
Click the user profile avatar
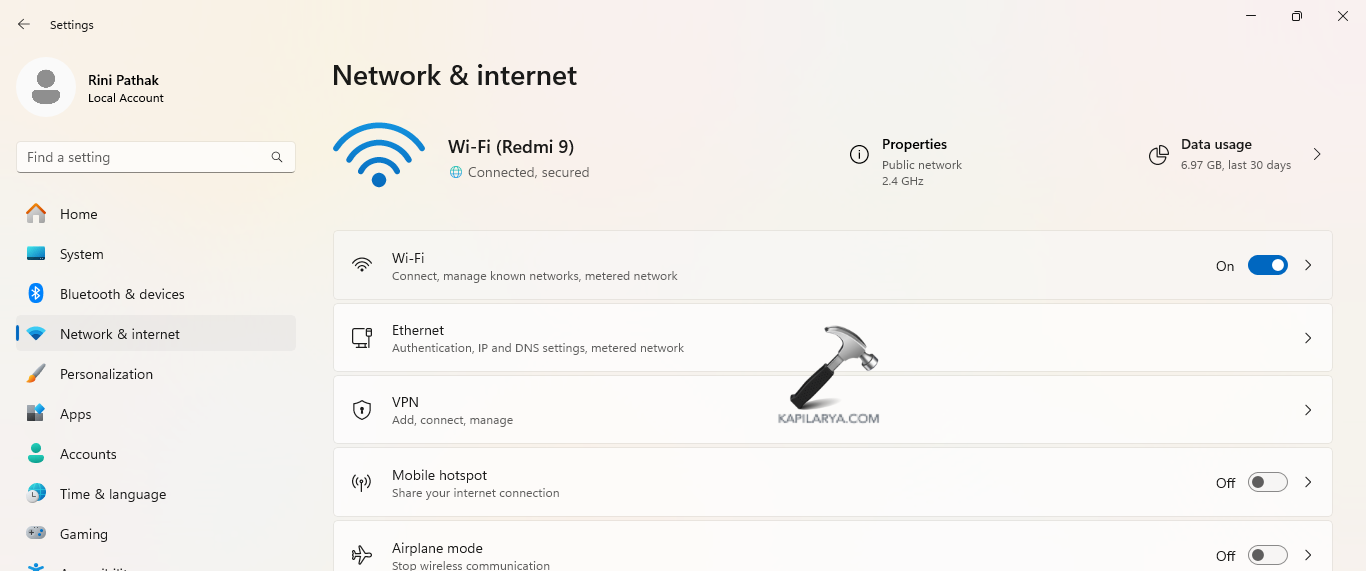[x=46, y=87]
